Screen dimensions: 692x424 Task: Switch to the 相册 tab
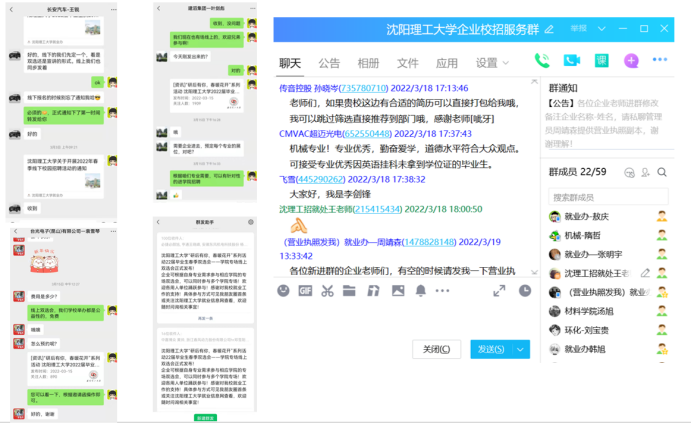(369, 63)
